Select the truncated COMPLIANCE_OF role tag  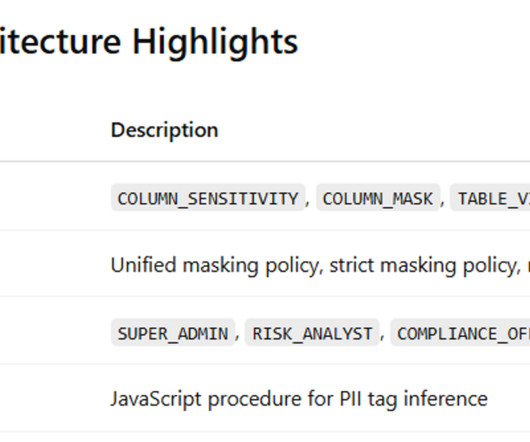pos(461,334)
